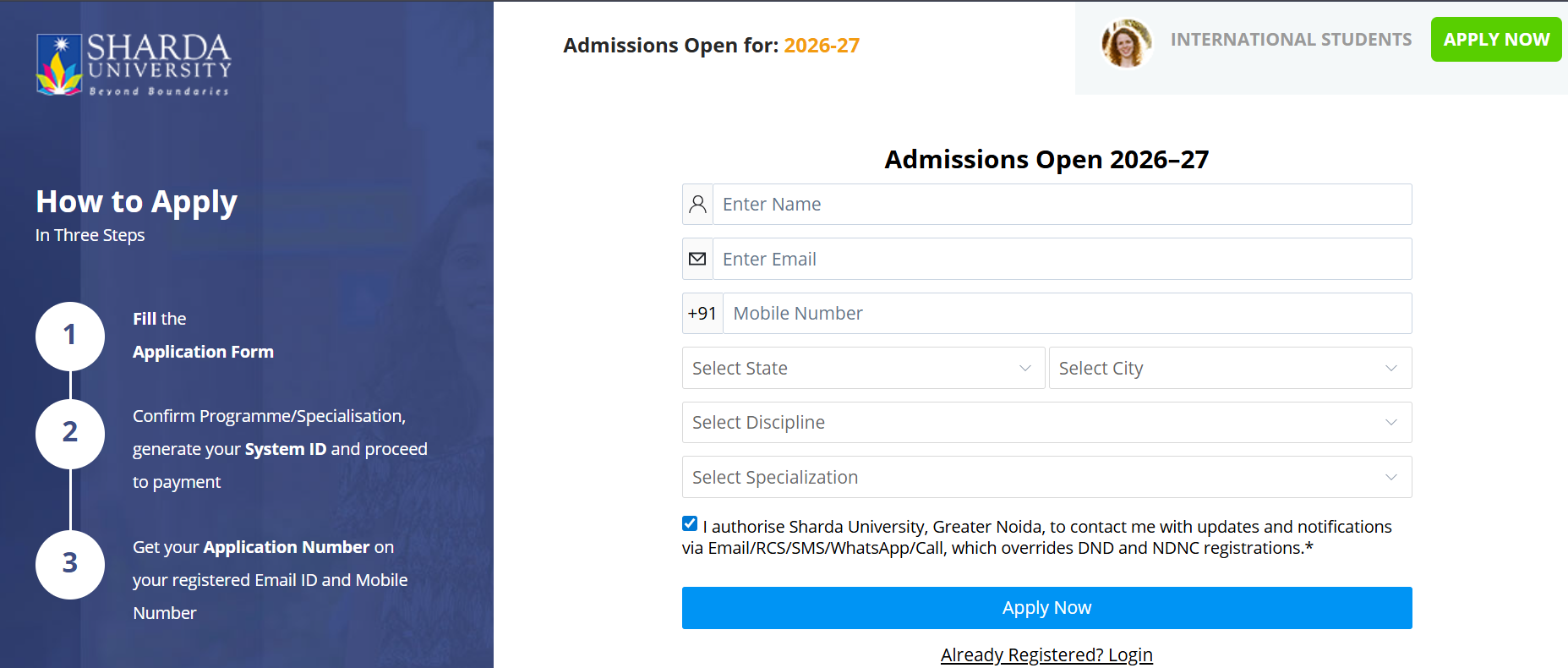
Task: Click the Sharda University logo
Action: click(x=134, y=64)
